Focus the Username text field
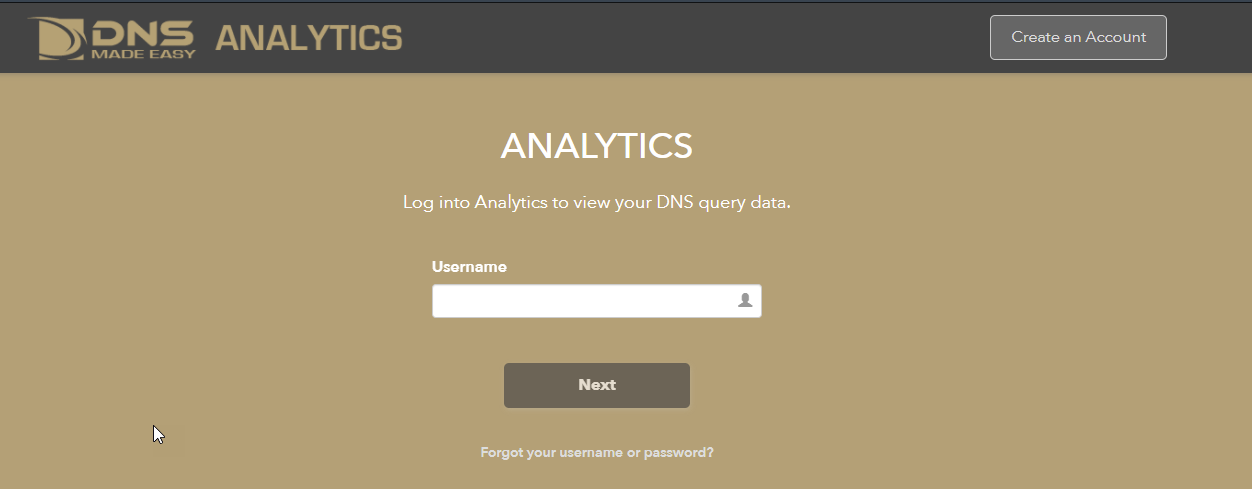Screen dimensions: 1252x489 tap(597, 301)
